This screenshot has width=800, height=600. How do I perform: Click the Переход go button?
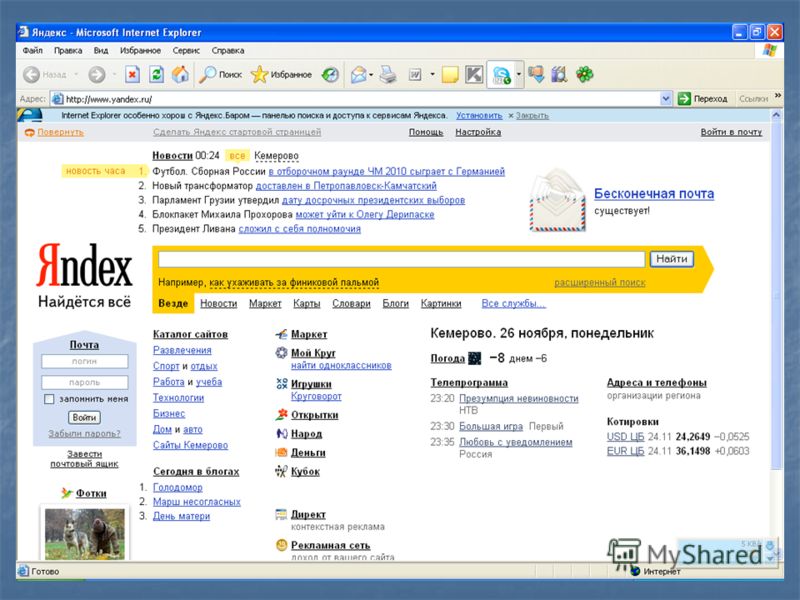click(702, 98)
